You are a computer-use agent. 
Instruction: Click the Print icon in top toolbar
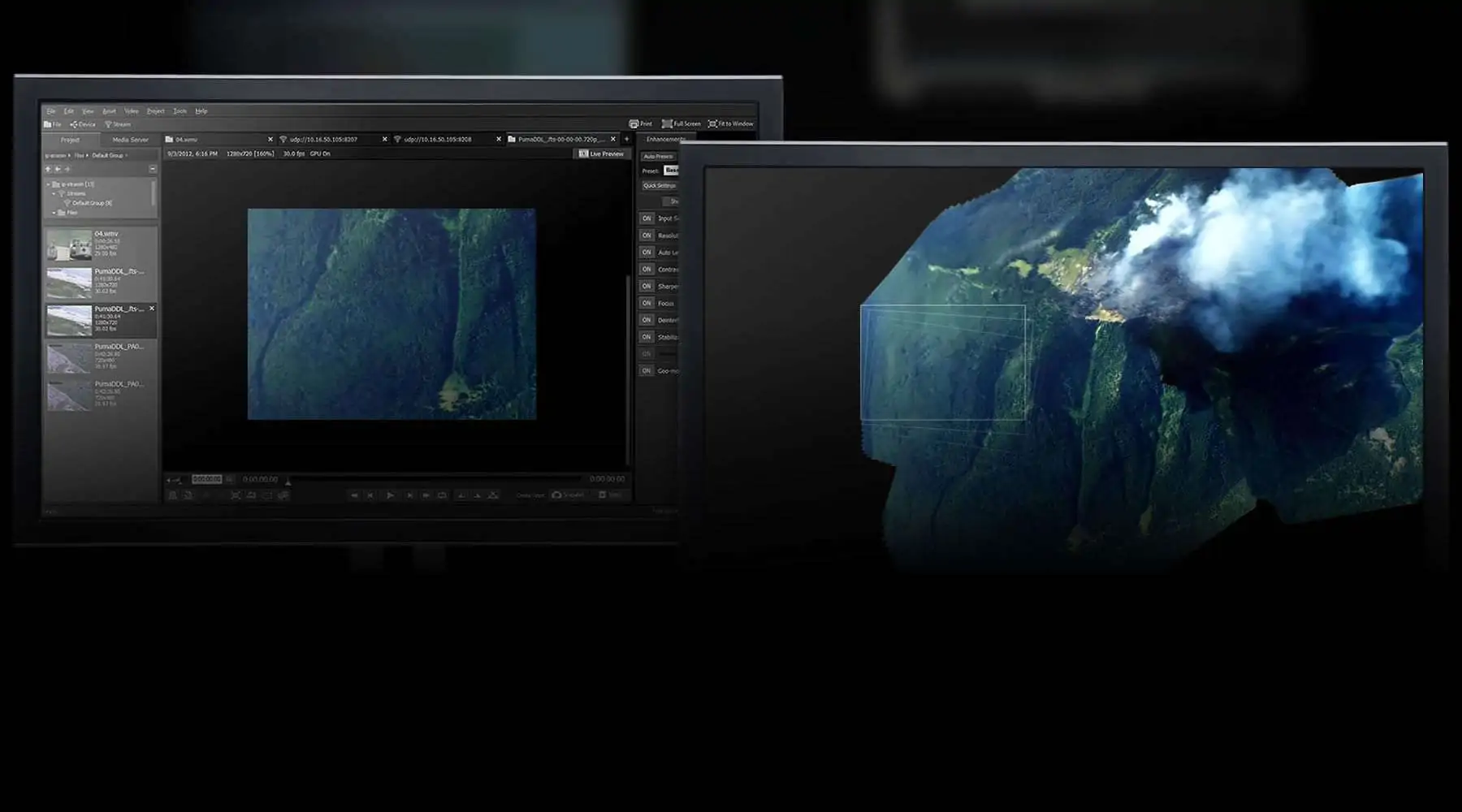[634, 124]
